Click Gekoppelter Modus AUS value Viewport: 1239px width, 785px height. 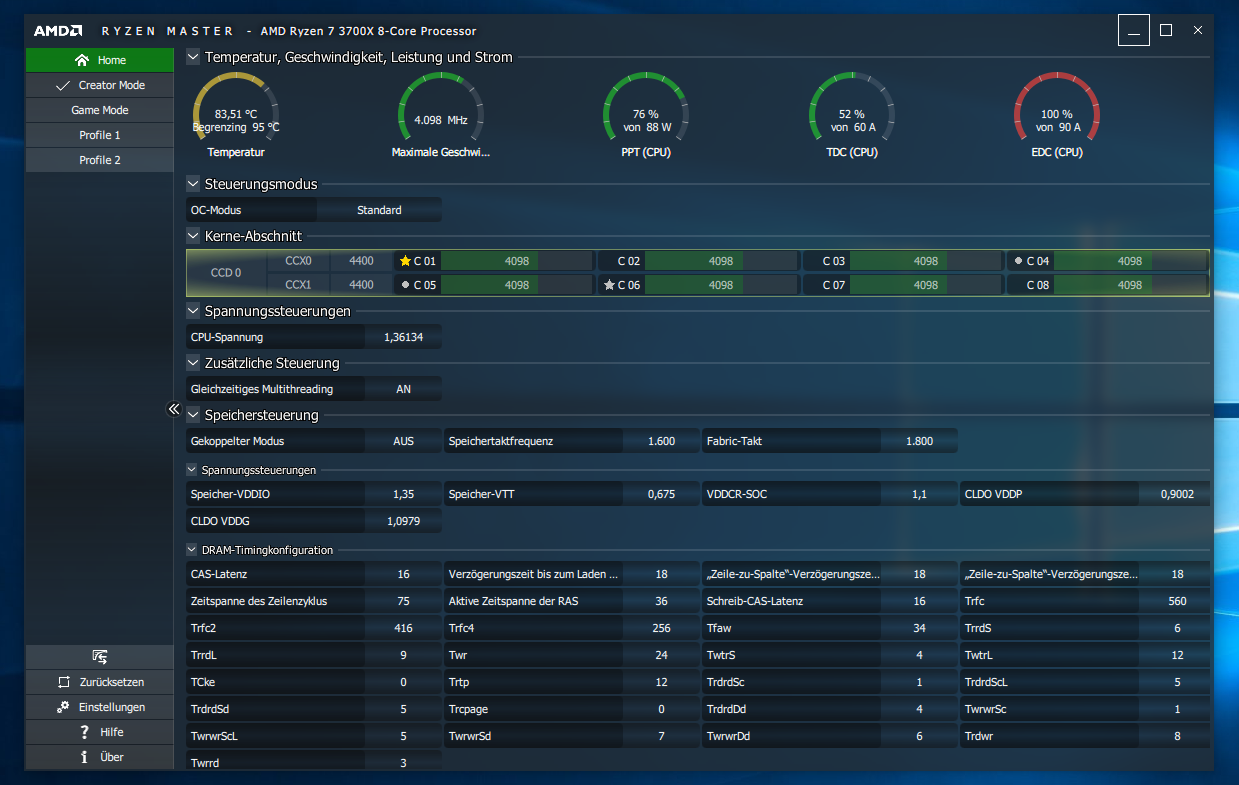coord(403,441)
